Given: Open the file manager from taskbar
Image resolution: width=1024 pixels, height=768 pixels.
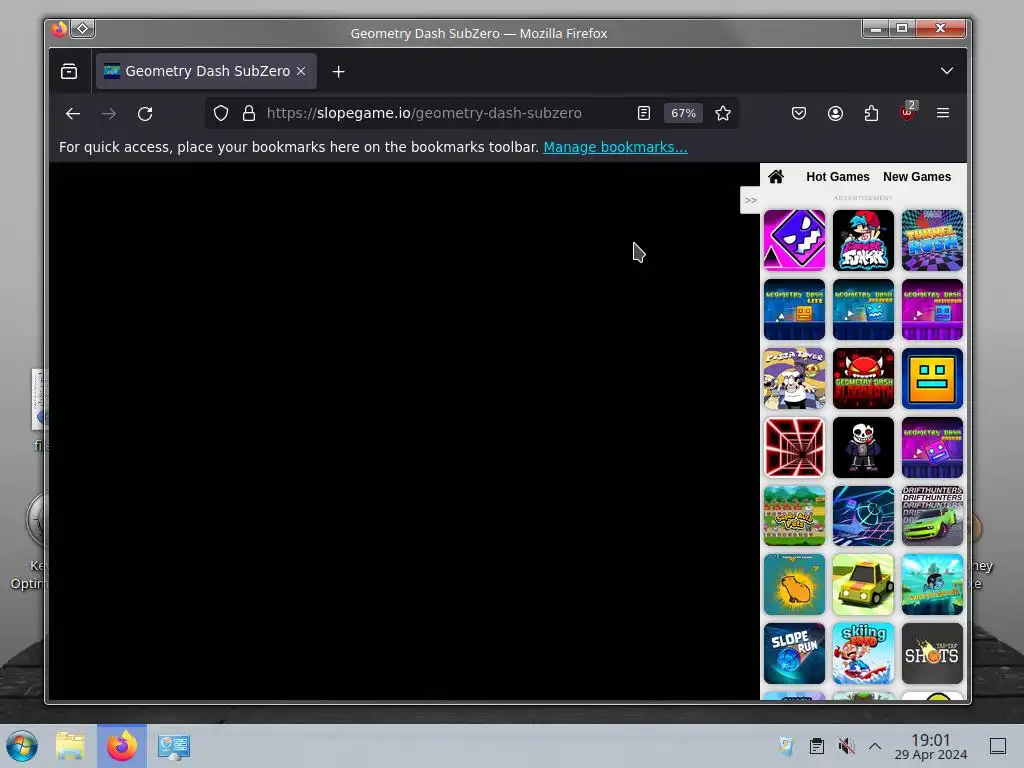Looking at the screenshot, I should pos(70,746).
